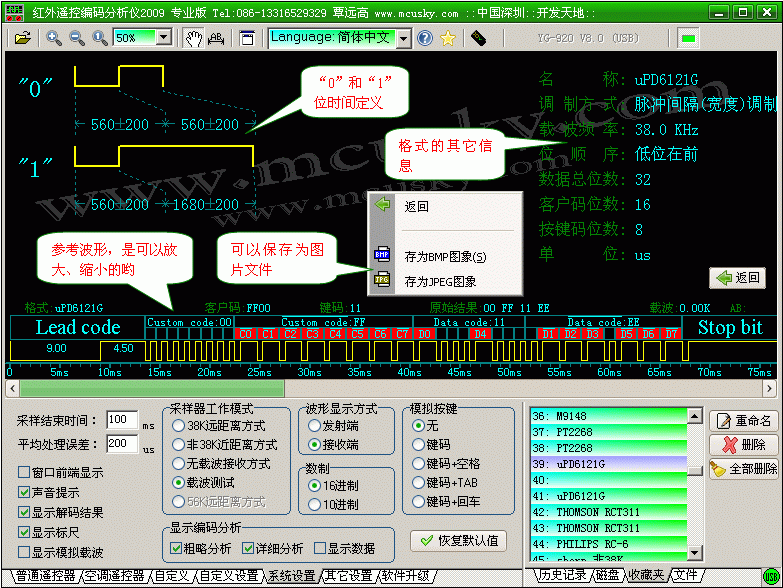Select 存为BMP图象 from context menu
This screenshot has width=783, height=588.
tap(444, 257)
